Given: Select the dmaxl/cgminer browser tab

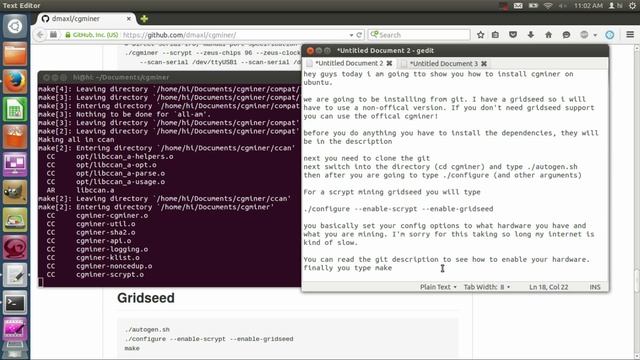Looking at the screenshot, I should click(86, 19).
